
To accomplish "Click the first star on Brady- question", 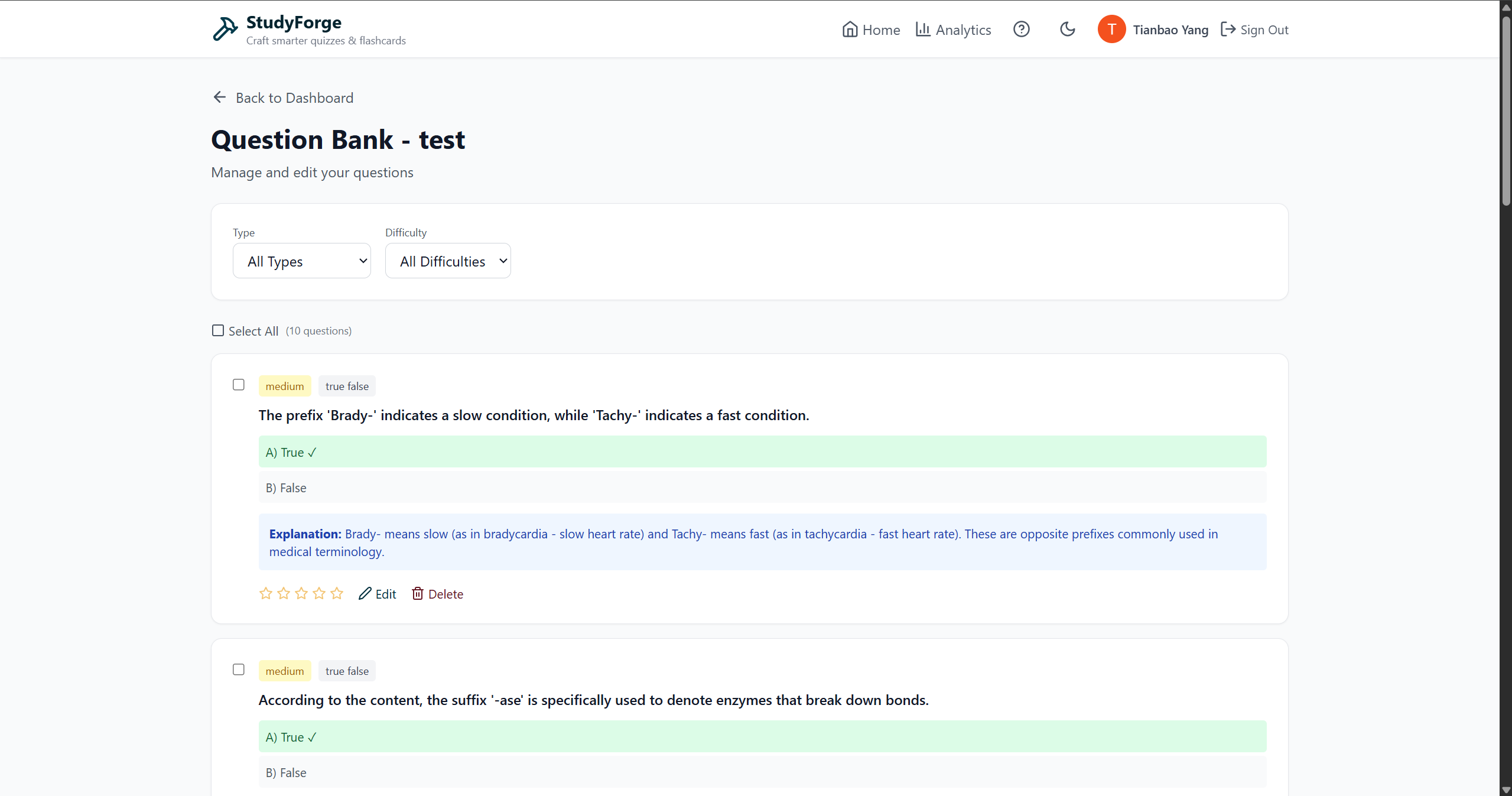I will click(266, 593).
